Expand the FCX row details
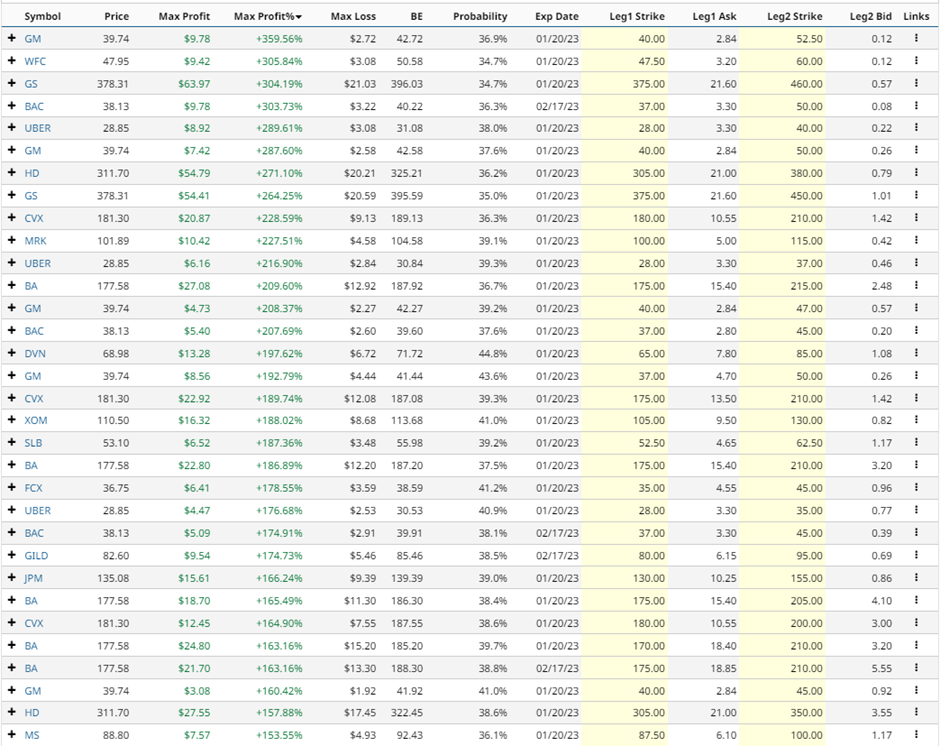Screen dimensions: 940x746 coord(11,488)
